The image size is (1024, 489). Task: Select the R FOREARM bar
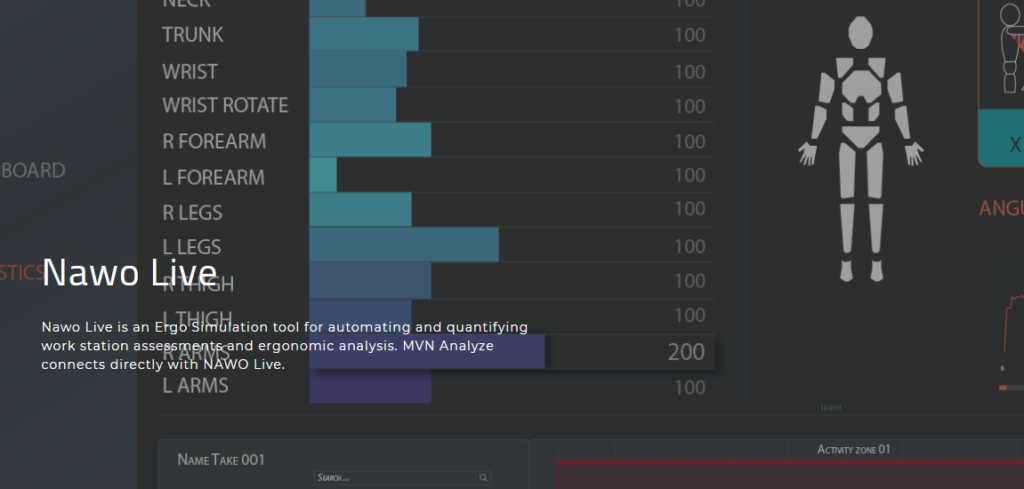tap(370, 140)
